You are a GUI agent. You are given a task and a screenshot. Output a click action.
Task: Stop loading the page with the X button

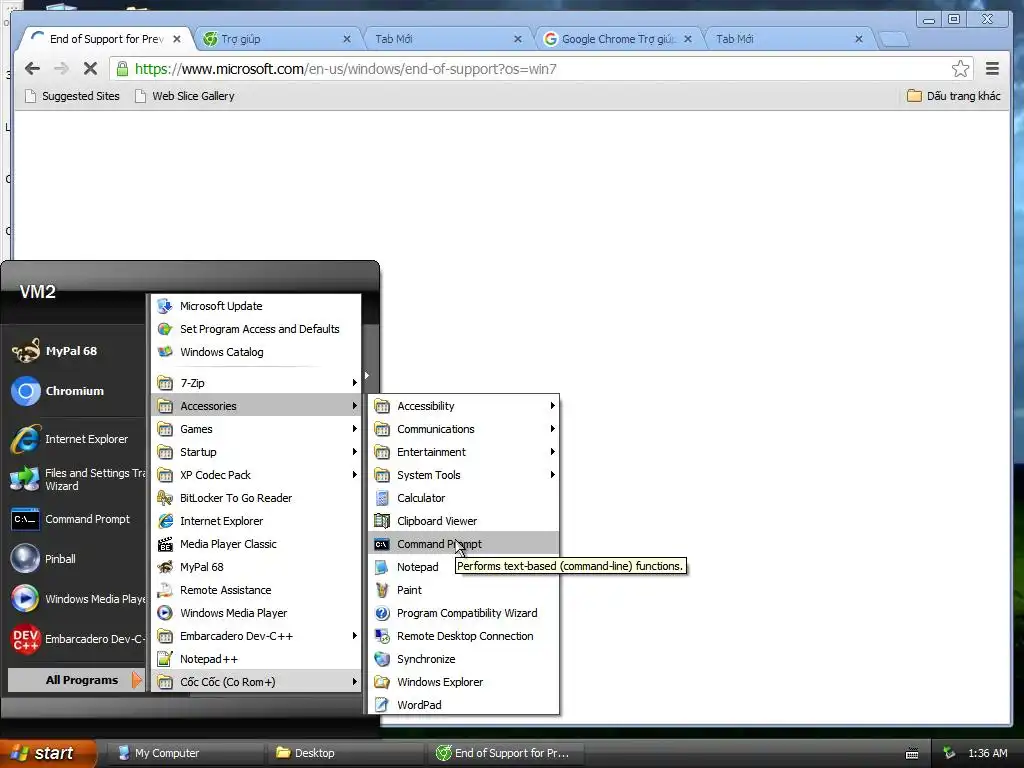coord(90,69)
